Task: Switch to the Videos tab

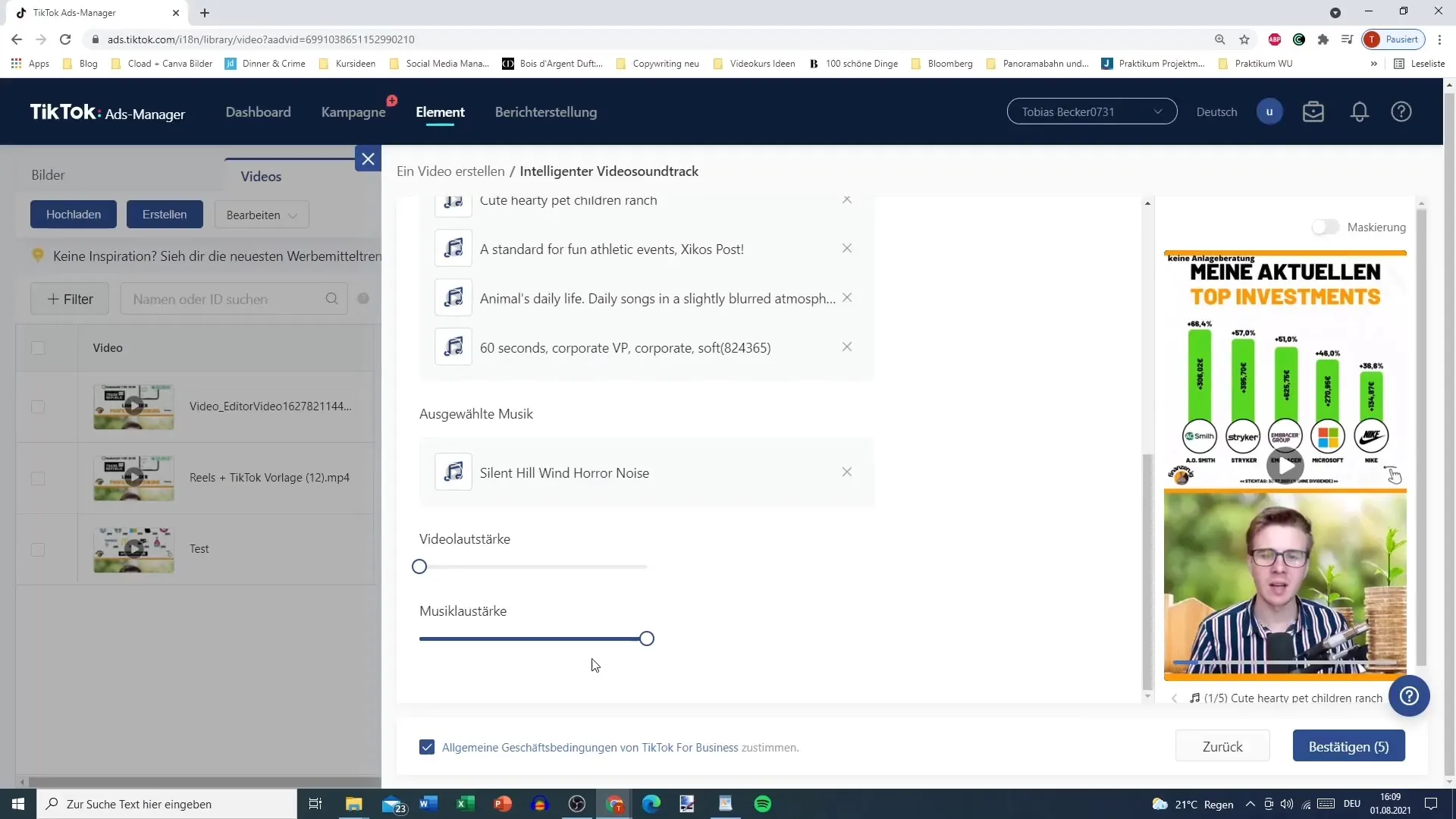Action: coord(261,176)
